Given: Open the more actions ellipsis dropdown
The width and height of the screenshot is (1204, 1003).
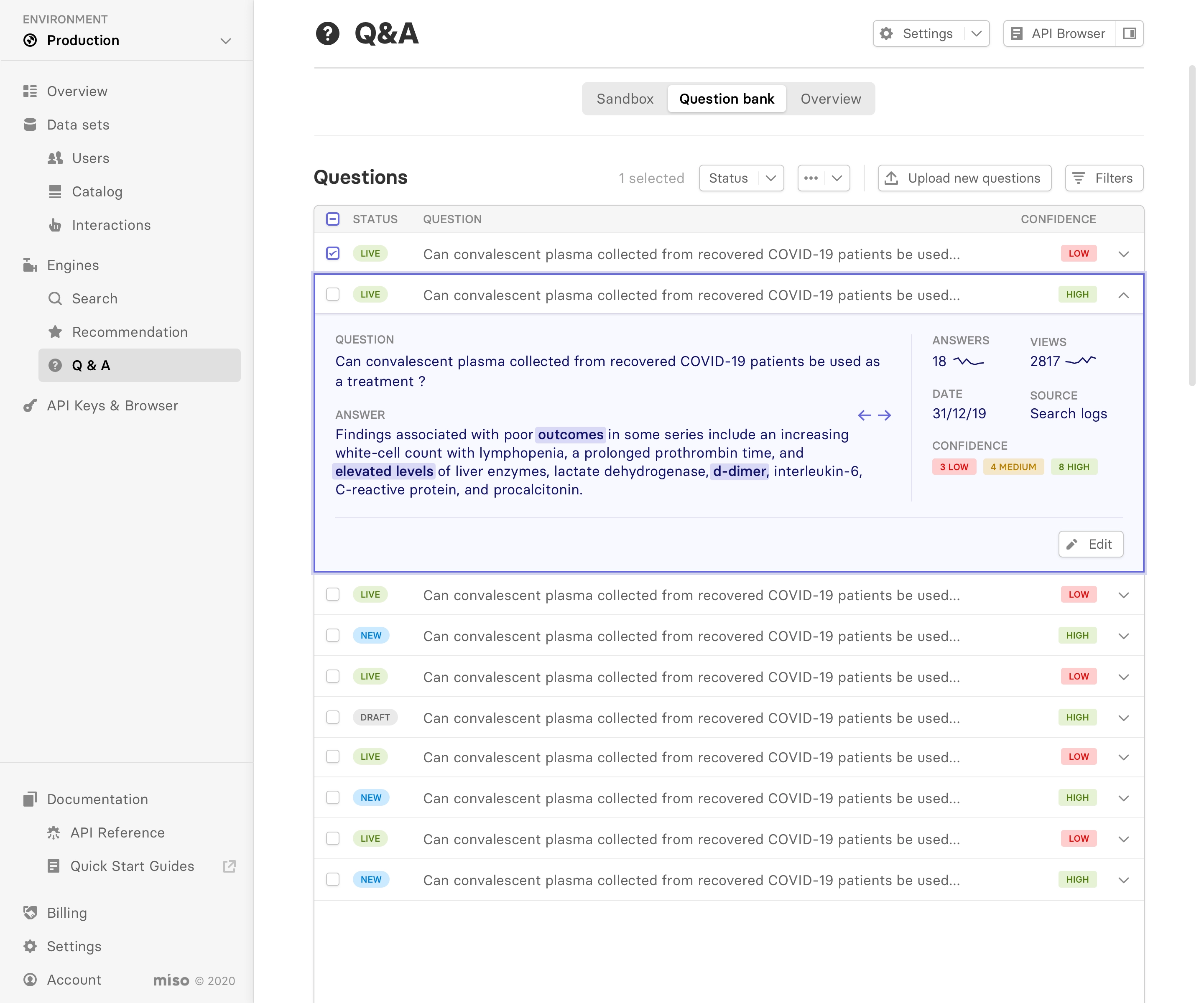Looking at the screenshot, I should 823,178.
